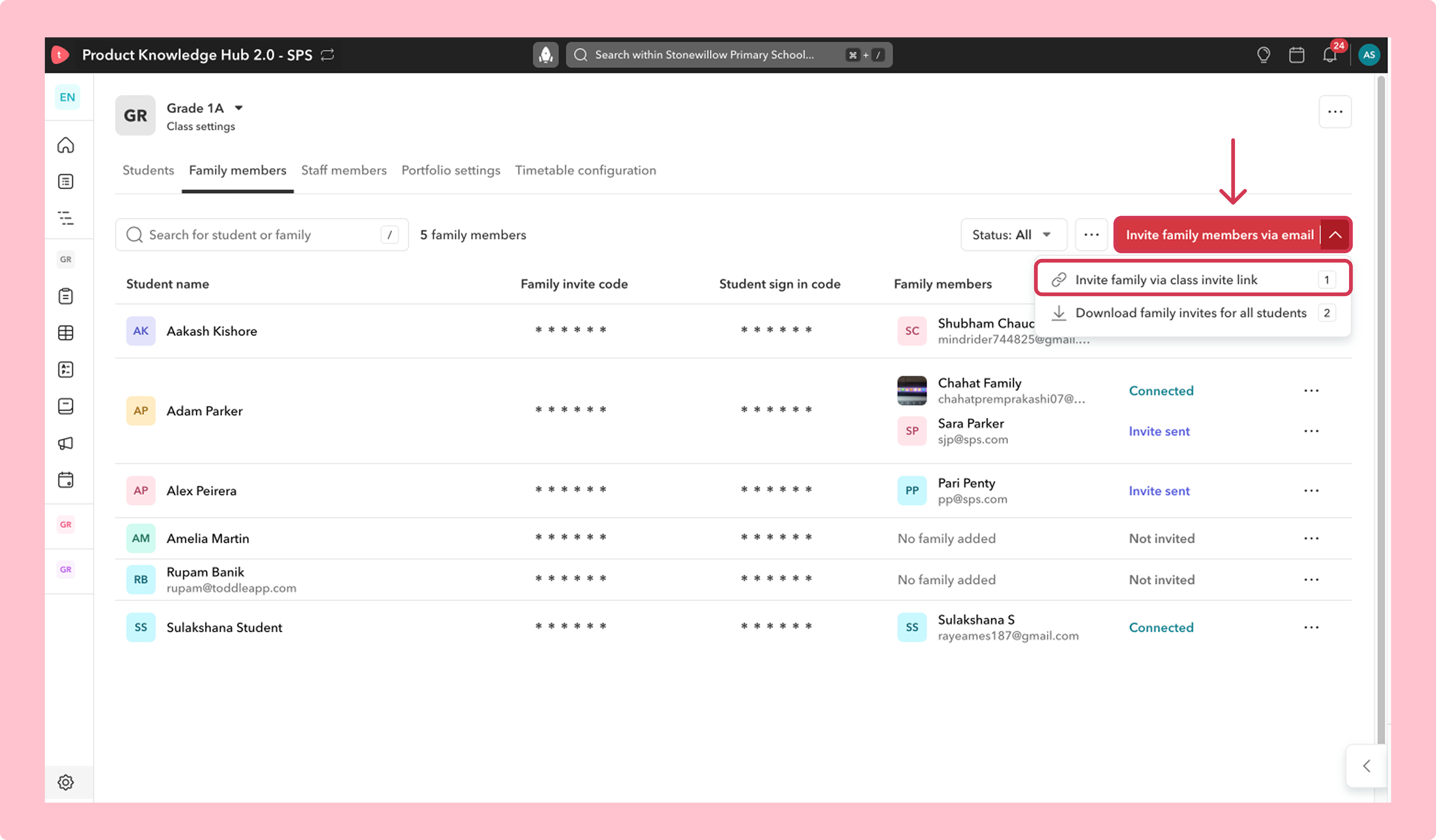Switch to the Staff members tab
Viewport: 1436px width, 840px height.
(344, 170)
